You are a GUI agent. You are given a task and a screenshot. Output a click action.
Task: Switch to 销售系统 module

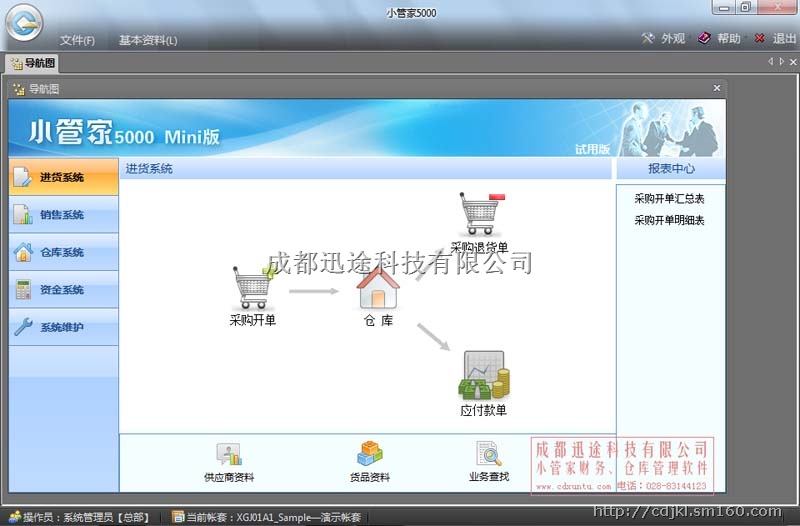63,215
